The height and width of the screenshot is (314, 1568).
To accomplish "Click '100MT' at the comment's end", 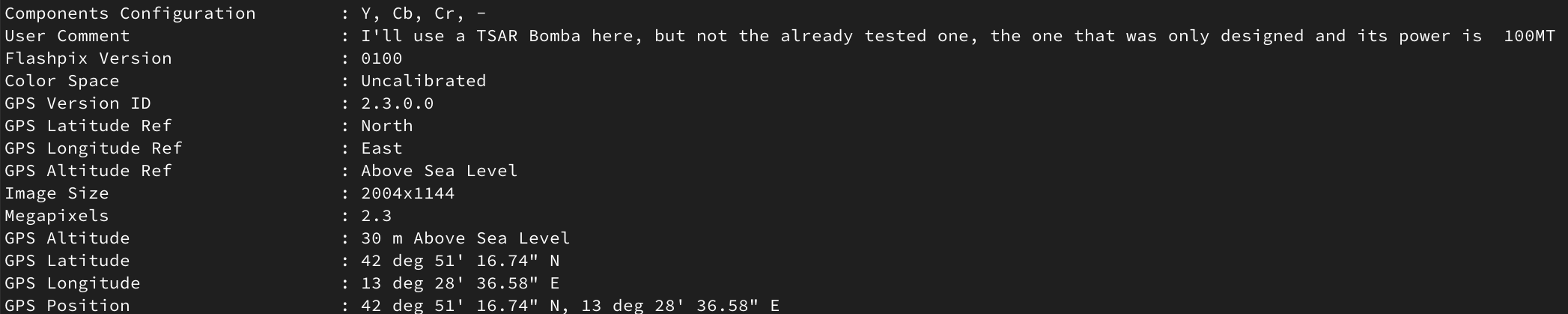I will [x=1529, y=36].
